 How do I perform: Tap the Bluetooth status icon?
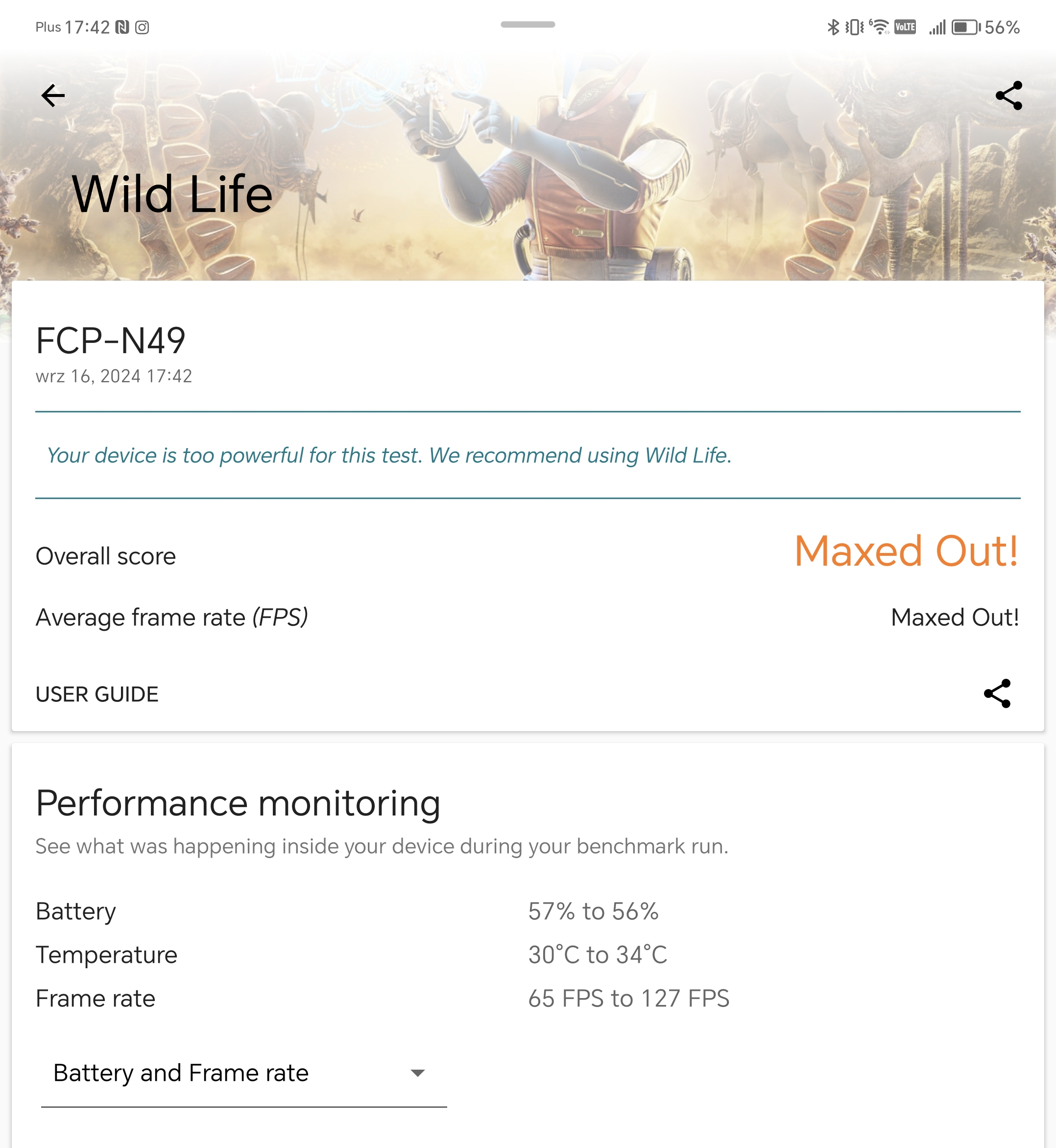click(x=833, y=27)
